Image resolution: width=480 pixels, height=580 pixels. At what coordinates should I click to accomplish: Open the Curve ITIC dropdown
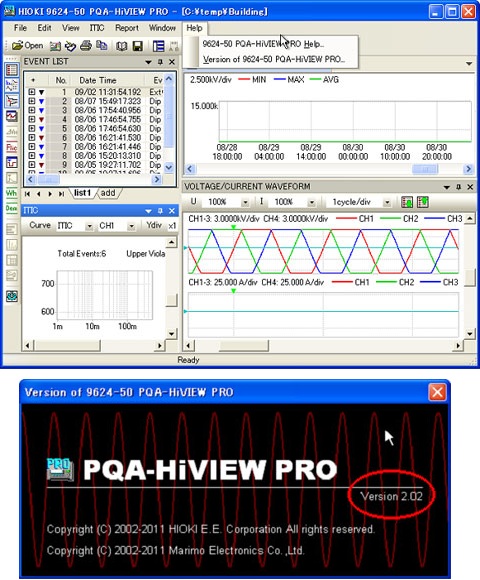tap(89, 226)
